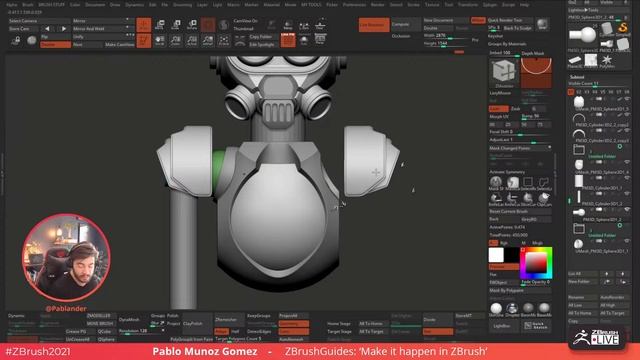Select the PolyMesh3D star tool icon
640x360 pixels.
[x=607, y=60]
